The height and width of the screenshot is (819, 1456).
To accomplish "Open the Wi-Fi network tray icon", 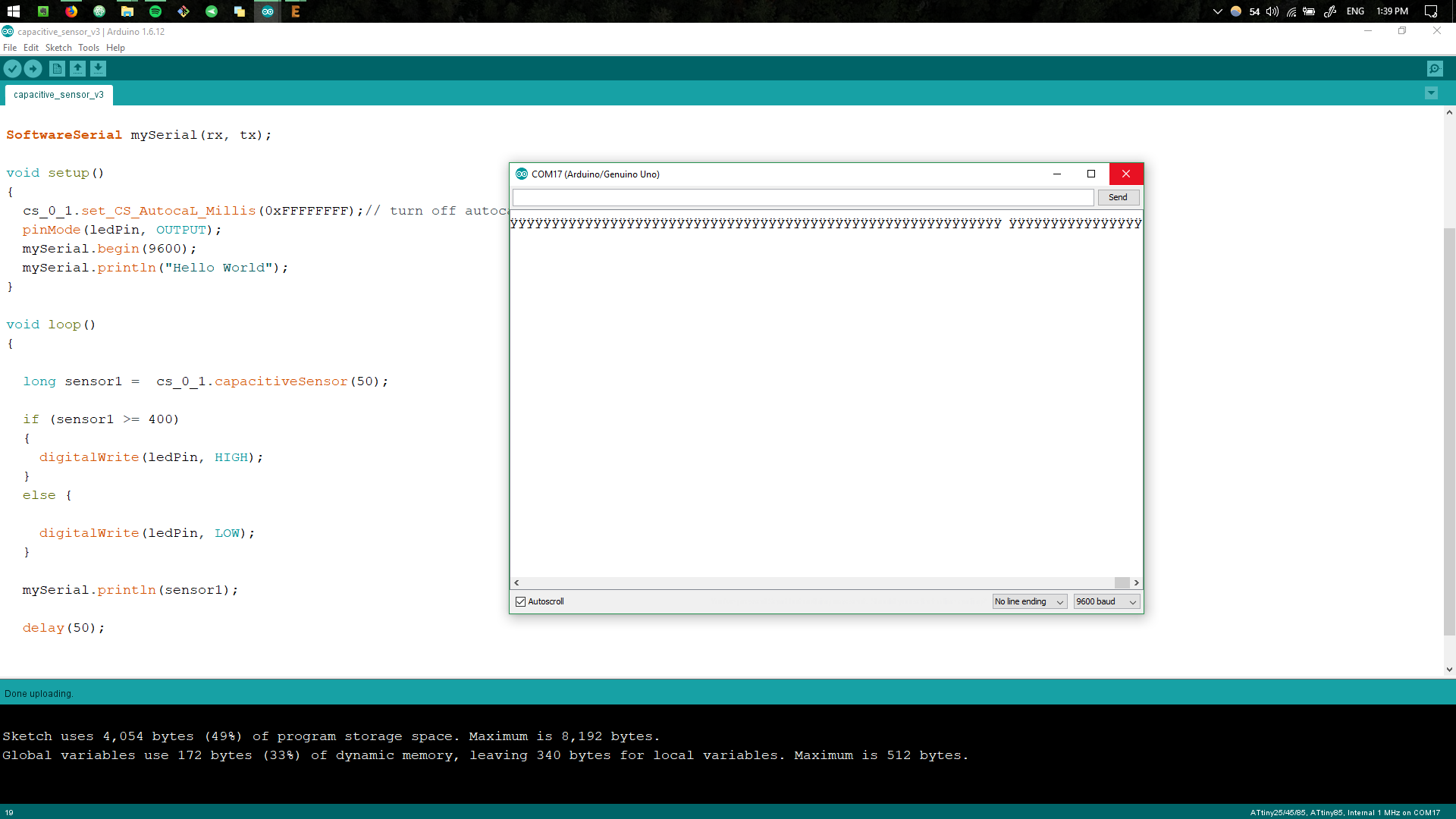I will point(1291,11).
